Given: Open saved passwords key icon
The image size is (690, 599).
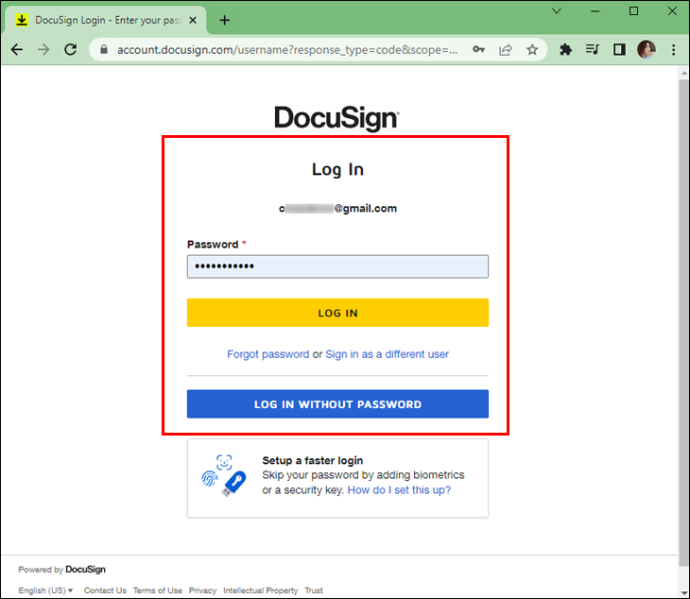Looking at the screenshot, I should 478,50.
